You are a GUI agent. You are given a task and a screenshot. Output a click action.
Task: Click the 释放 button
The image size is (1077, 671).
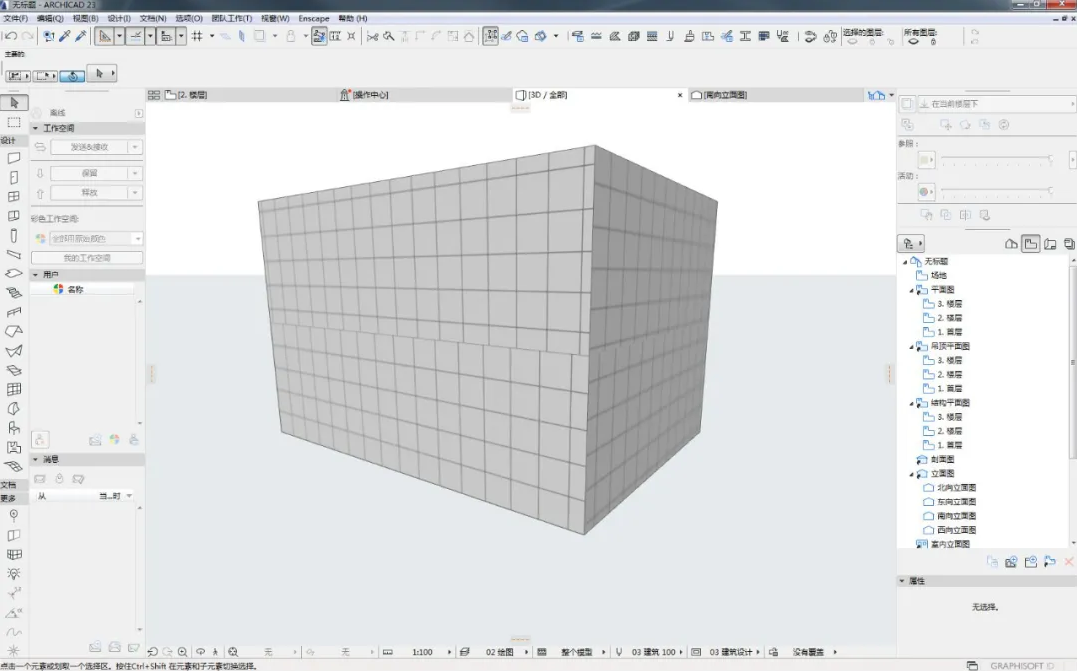pyautogui.click(x=89, y=192)
